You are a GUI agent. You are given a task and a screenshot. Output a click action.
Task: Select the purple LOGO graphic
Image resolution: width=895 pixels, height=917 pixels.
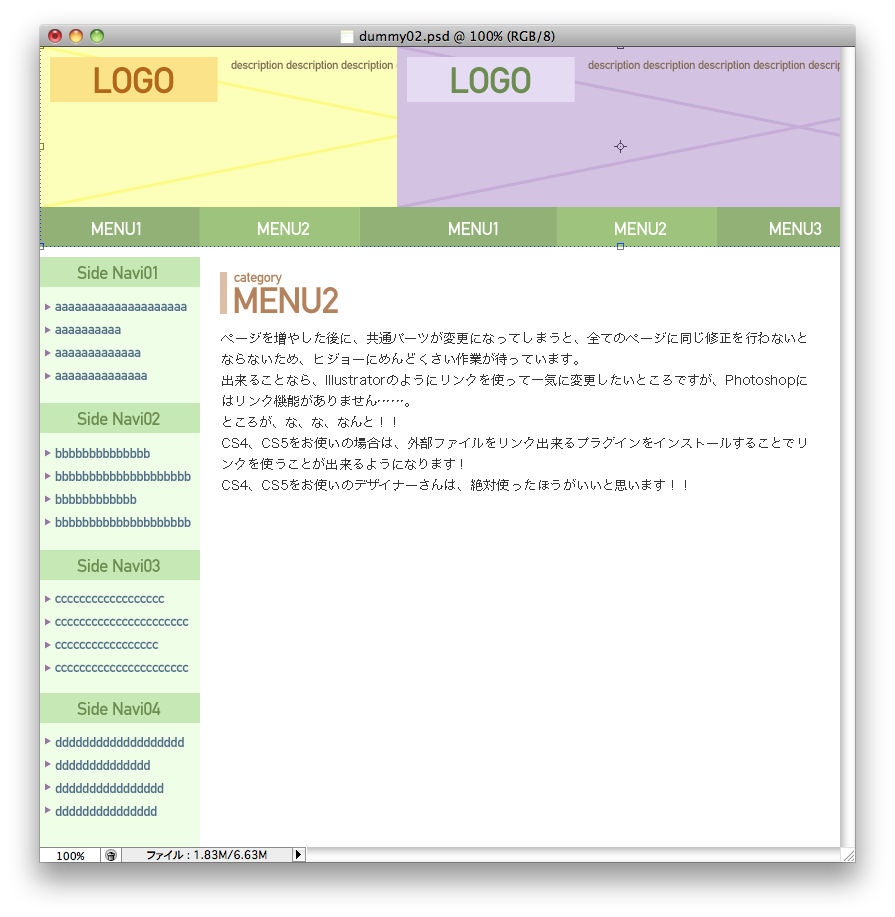(489, 79)
